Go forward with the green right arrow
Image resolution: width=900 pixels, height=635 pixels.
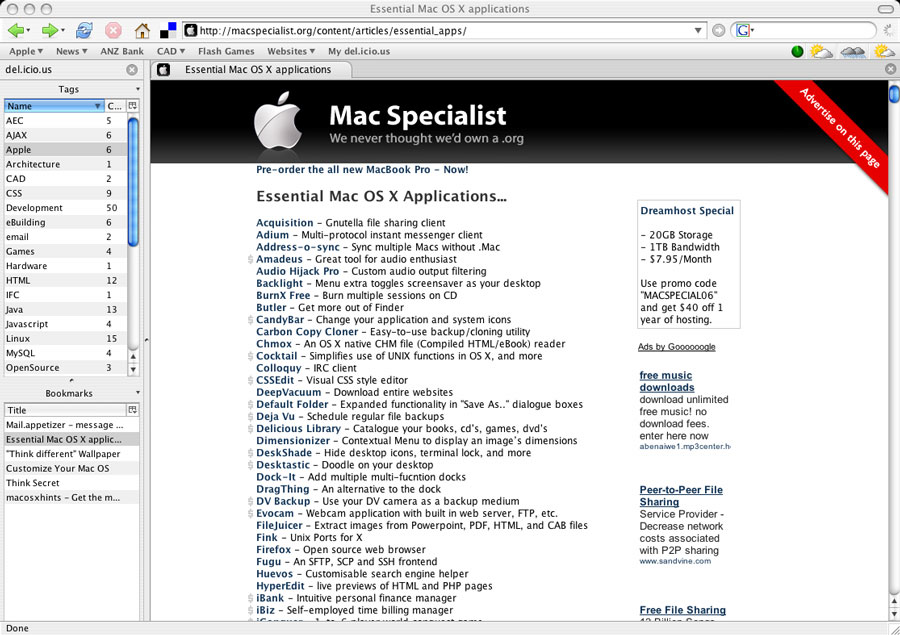coord(50,30)
